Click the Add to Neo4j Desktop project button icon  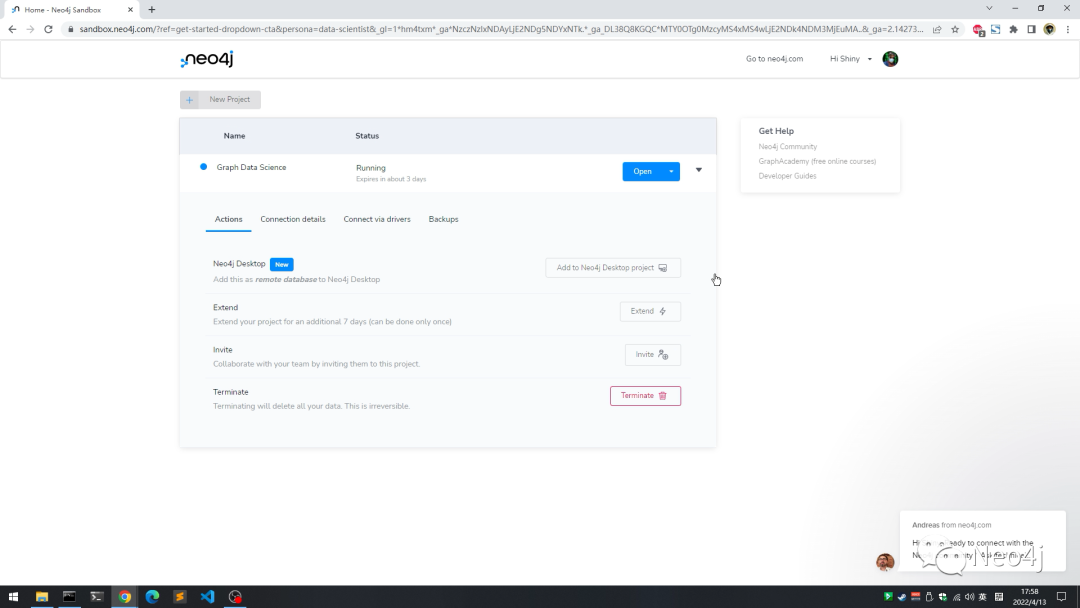coord(663,267)
